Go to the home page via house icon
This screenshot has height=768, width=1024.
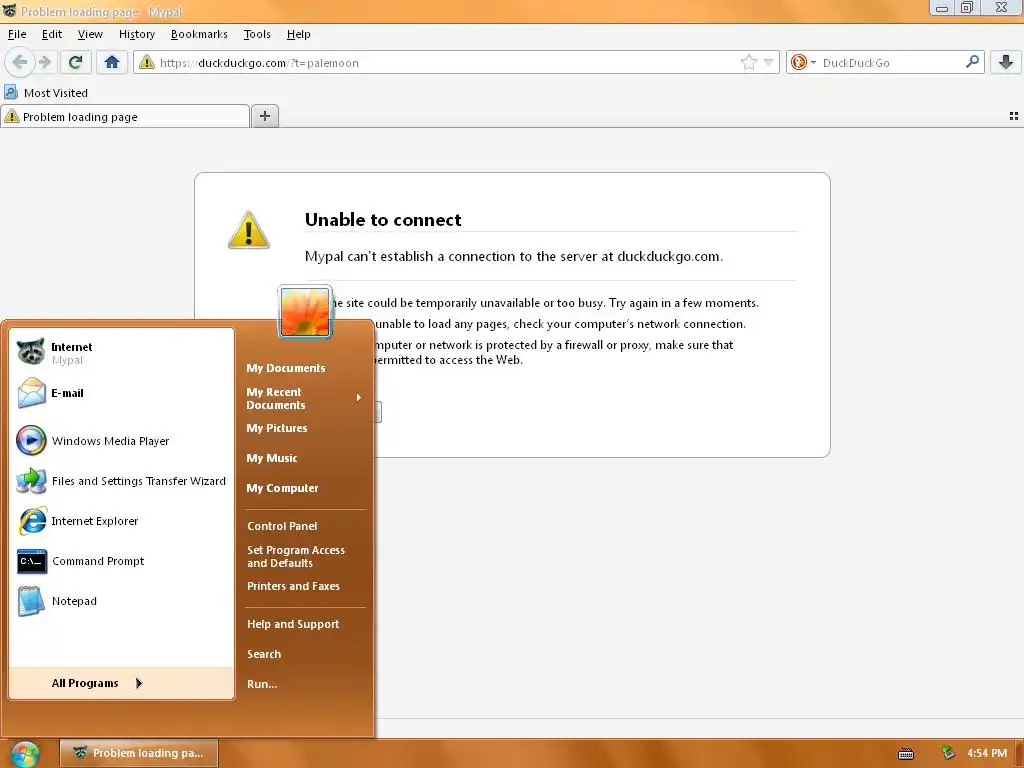point(112,62)
